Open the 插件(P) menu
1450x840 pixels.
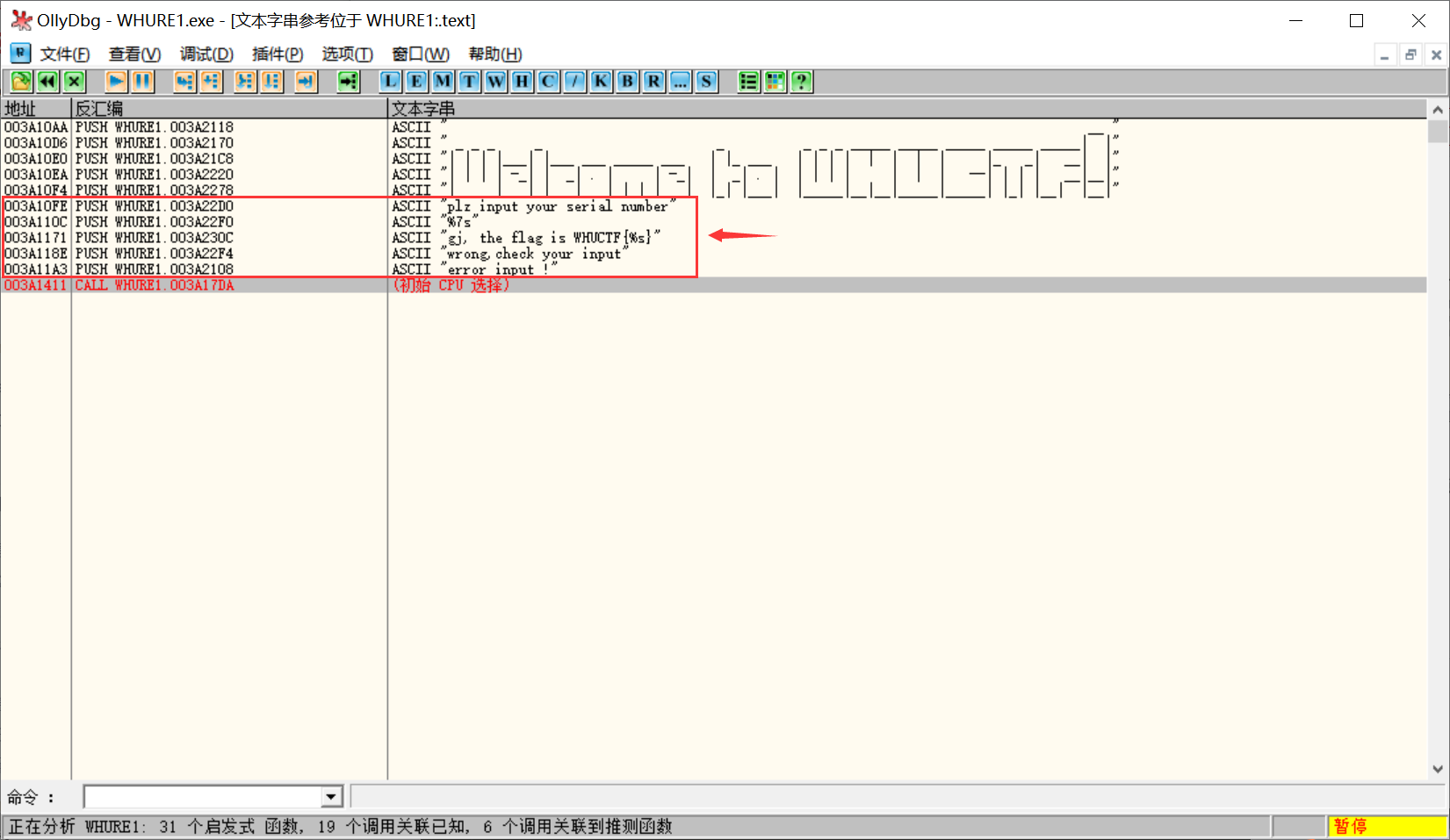pyautogui.click(x=278, y=54)
